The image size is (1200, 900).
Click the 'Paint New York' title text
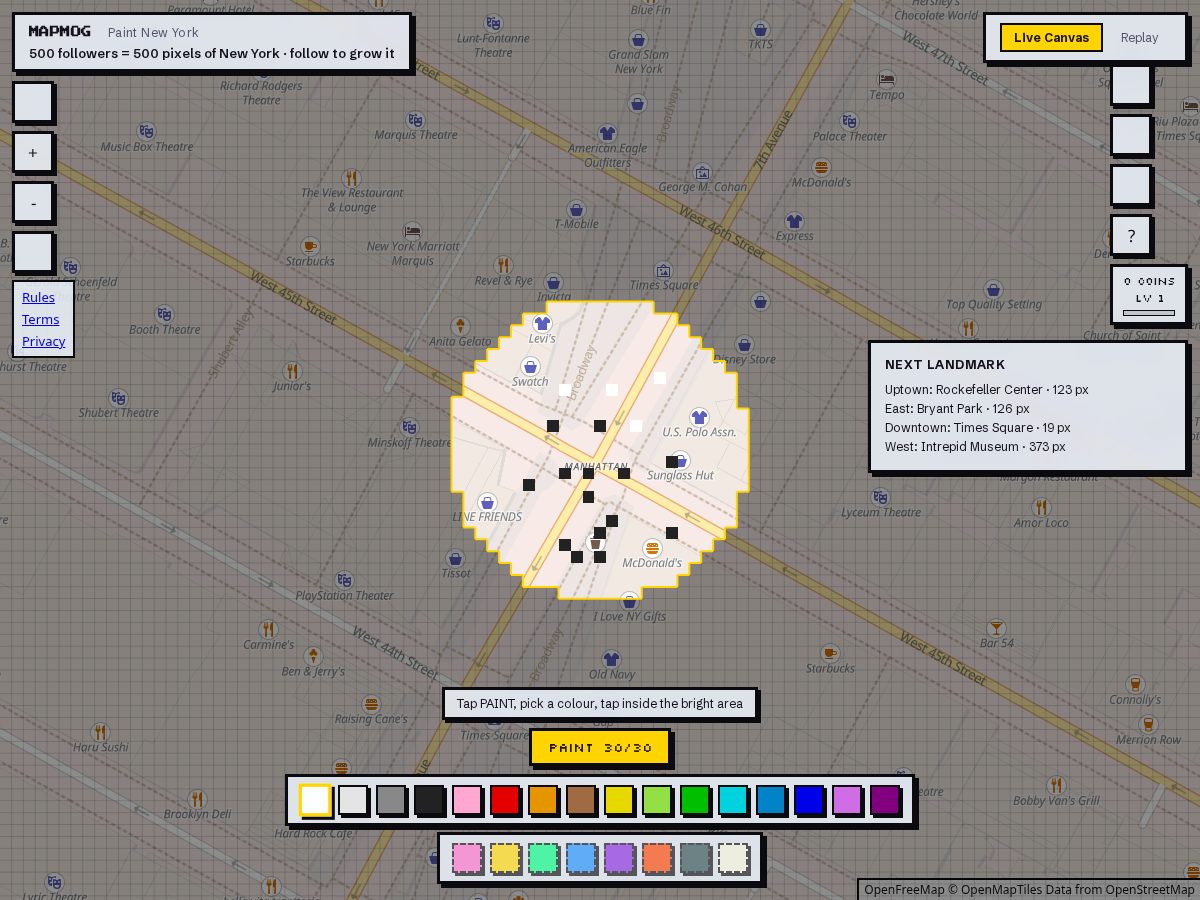coord(153,32)
